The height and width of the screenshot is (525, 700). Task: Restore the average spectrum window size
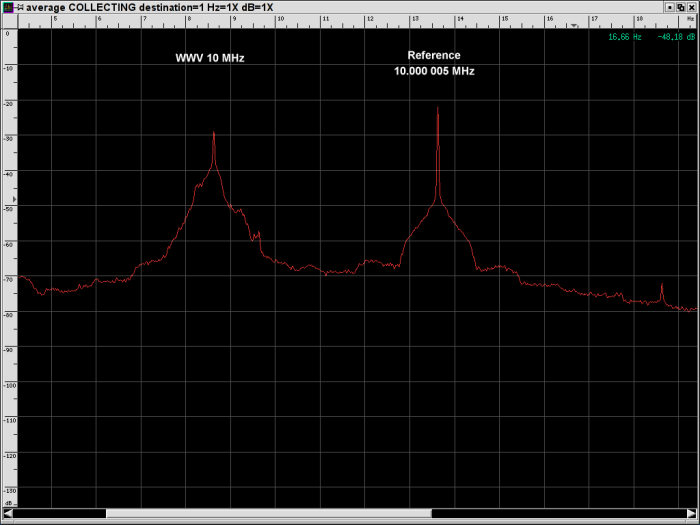point(680,7)
